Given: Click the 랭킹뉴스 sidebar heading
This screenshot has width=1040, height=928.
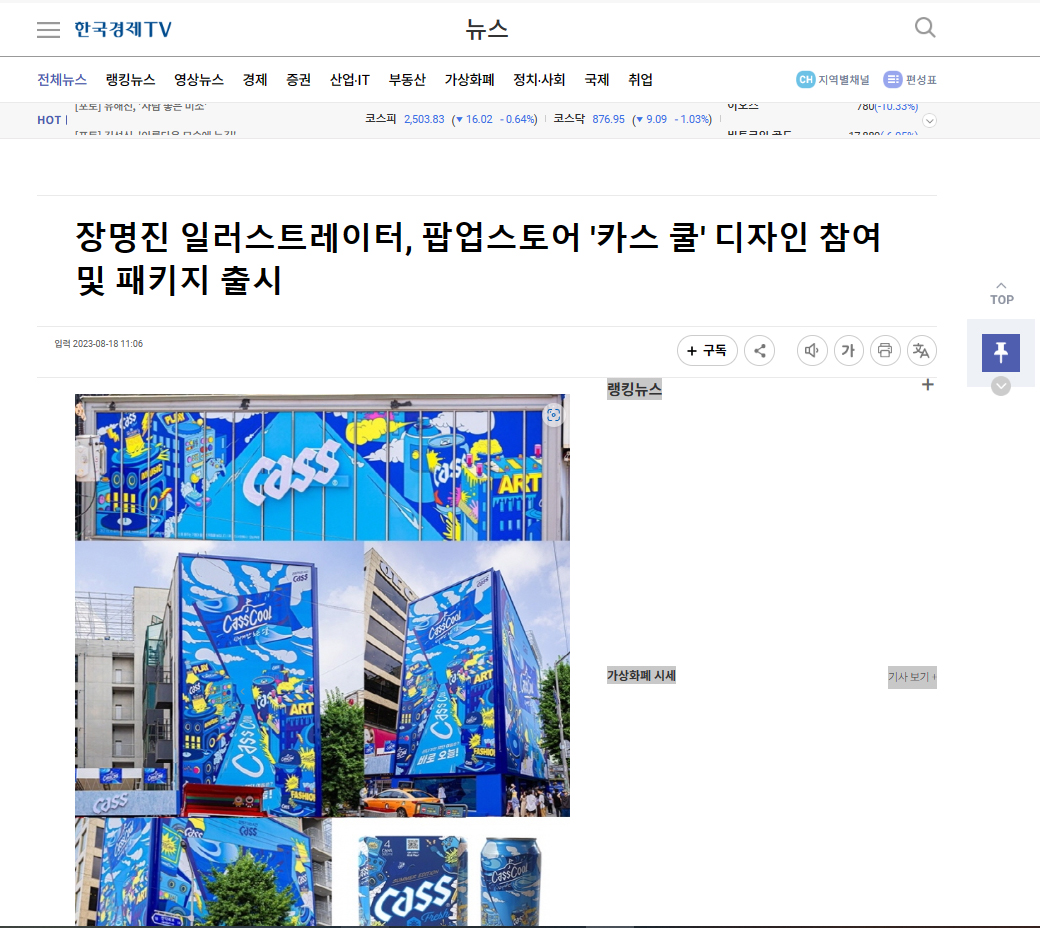Looking at the screenshot, I should 635,389.
